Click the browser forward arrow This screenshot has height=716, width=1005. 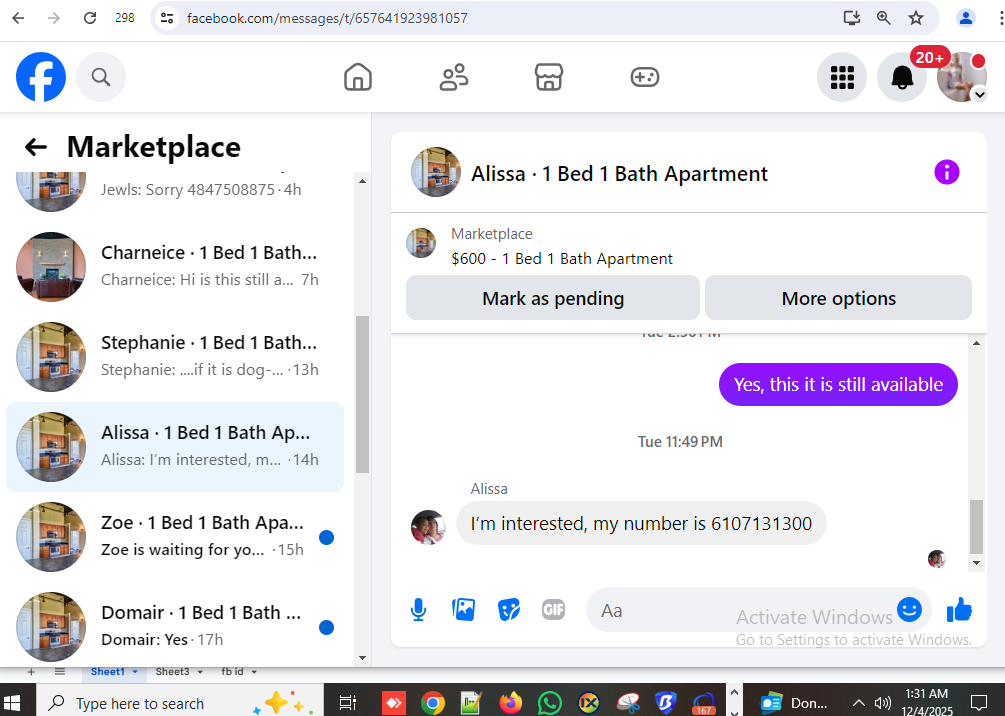54,18
